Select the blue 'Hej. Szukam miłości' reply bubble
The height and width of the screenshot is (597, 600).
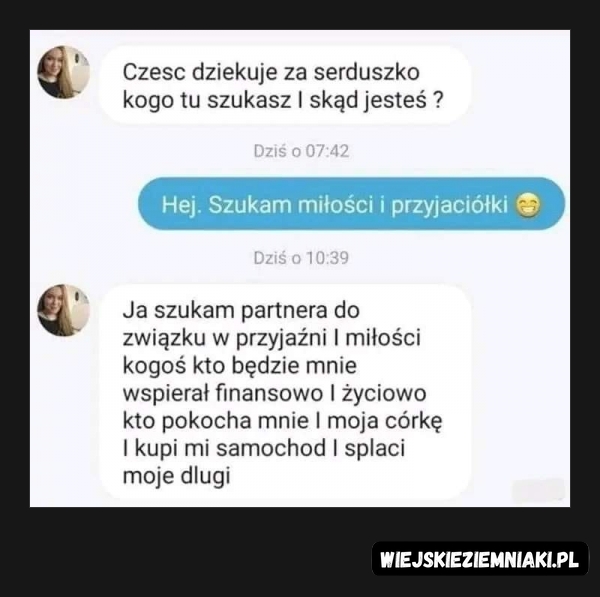351,204
